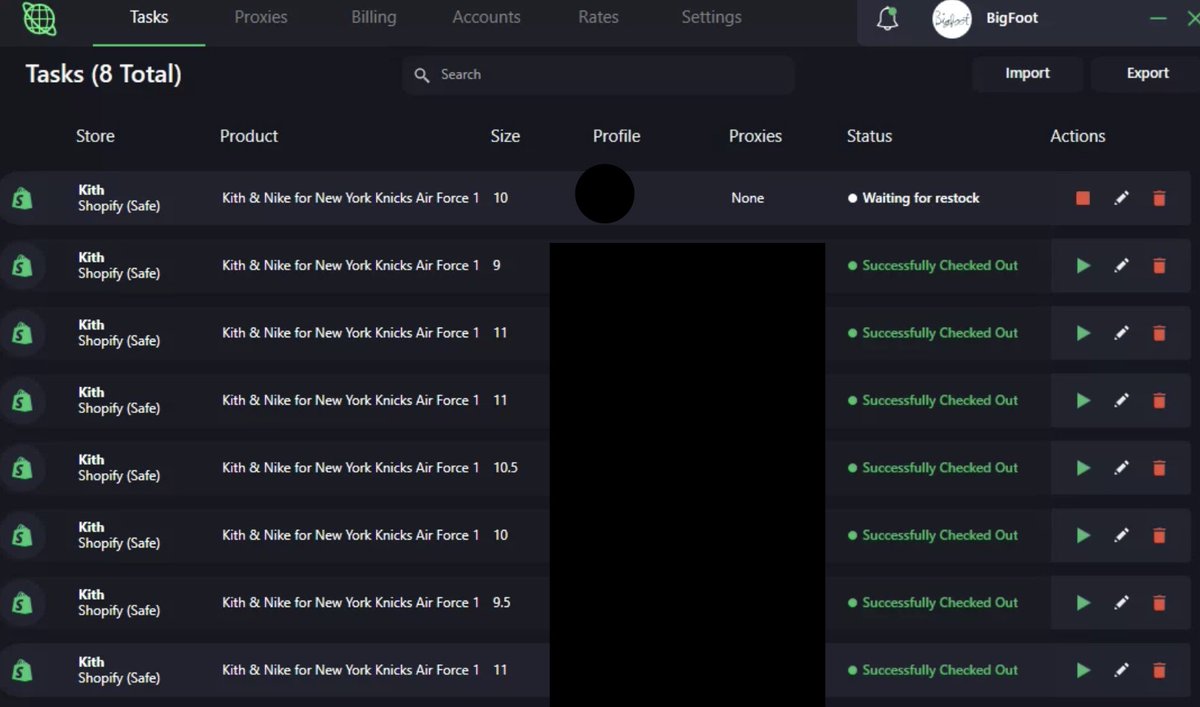
Task: Click Shopify bag icon on size 9.5 row
Action: (x=22, y=603)
